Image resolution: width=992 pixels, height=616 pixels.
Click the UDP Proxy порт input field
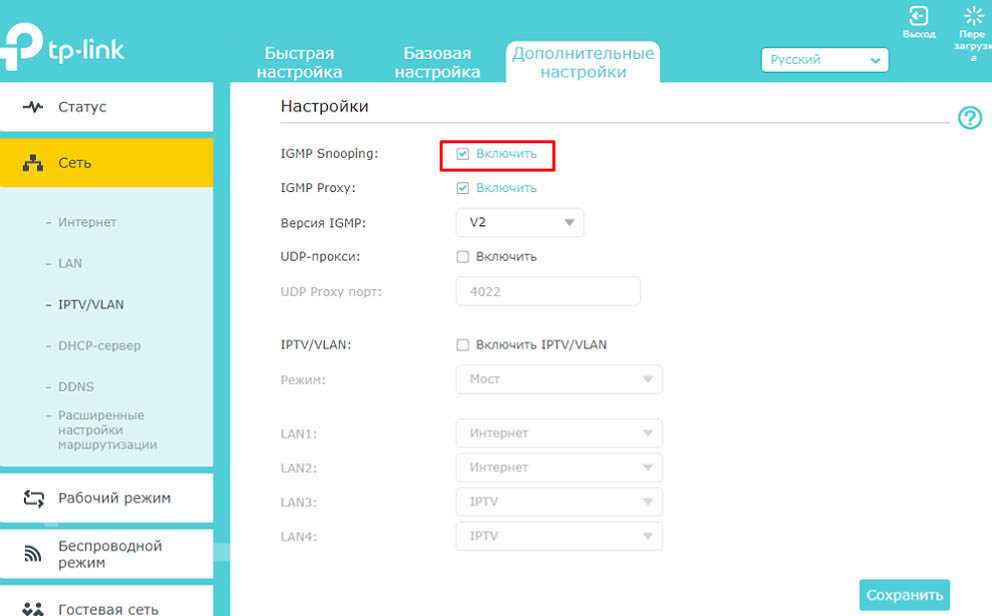[x=548, y=292]
